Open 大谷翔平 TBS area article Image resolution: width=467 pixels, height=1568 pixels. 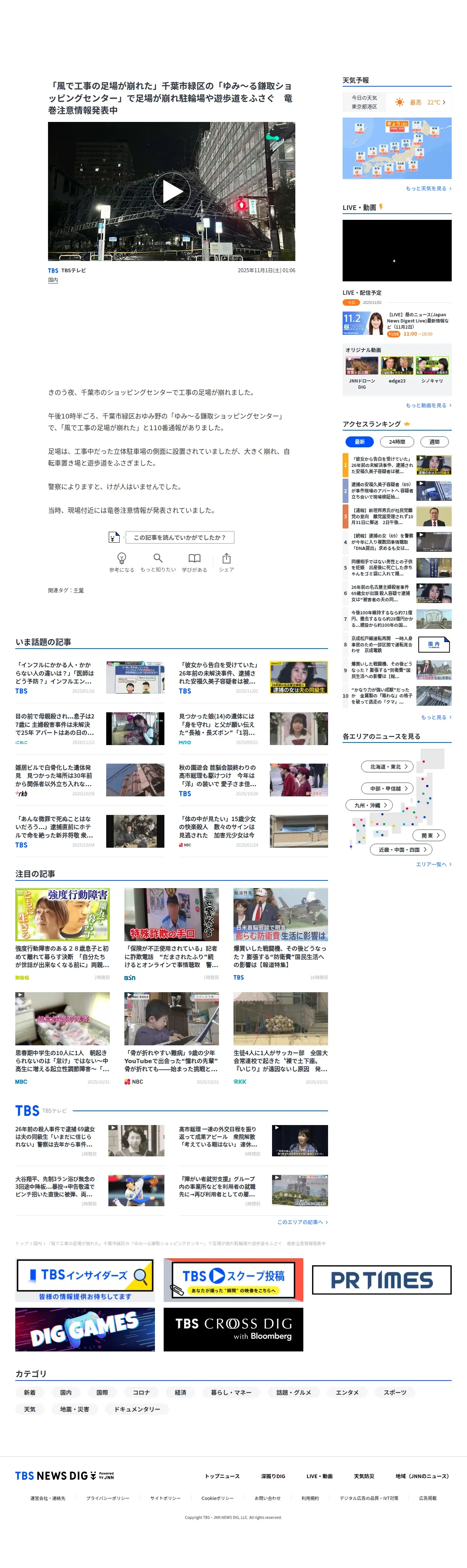coord(90,1191)
